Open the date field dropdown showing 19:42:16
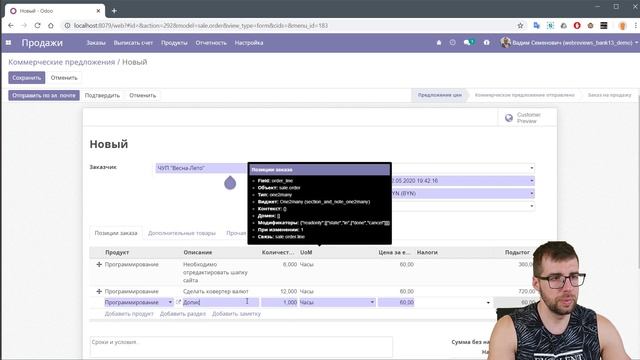The image size is (640, 360). tap(532, 180)
